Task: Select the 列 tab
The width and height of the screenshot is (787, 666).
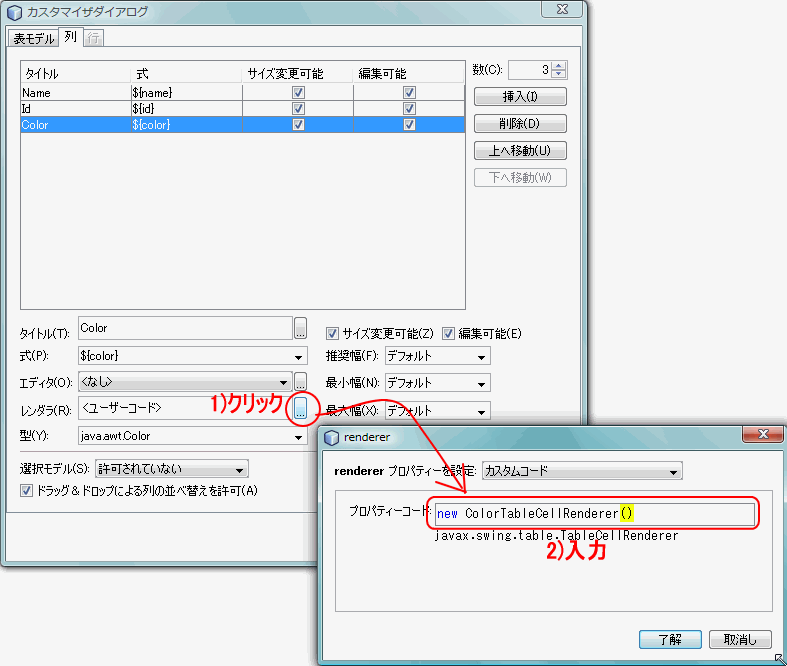Action: (x=70, y=37)
